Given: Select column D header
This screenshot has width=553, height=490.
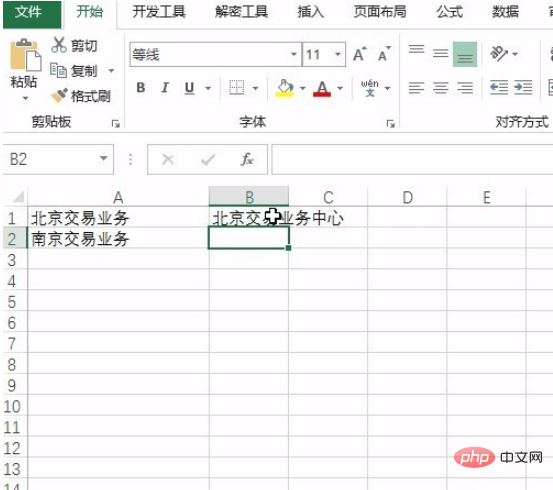Looking at the screenshot, I should coord(407,197).
